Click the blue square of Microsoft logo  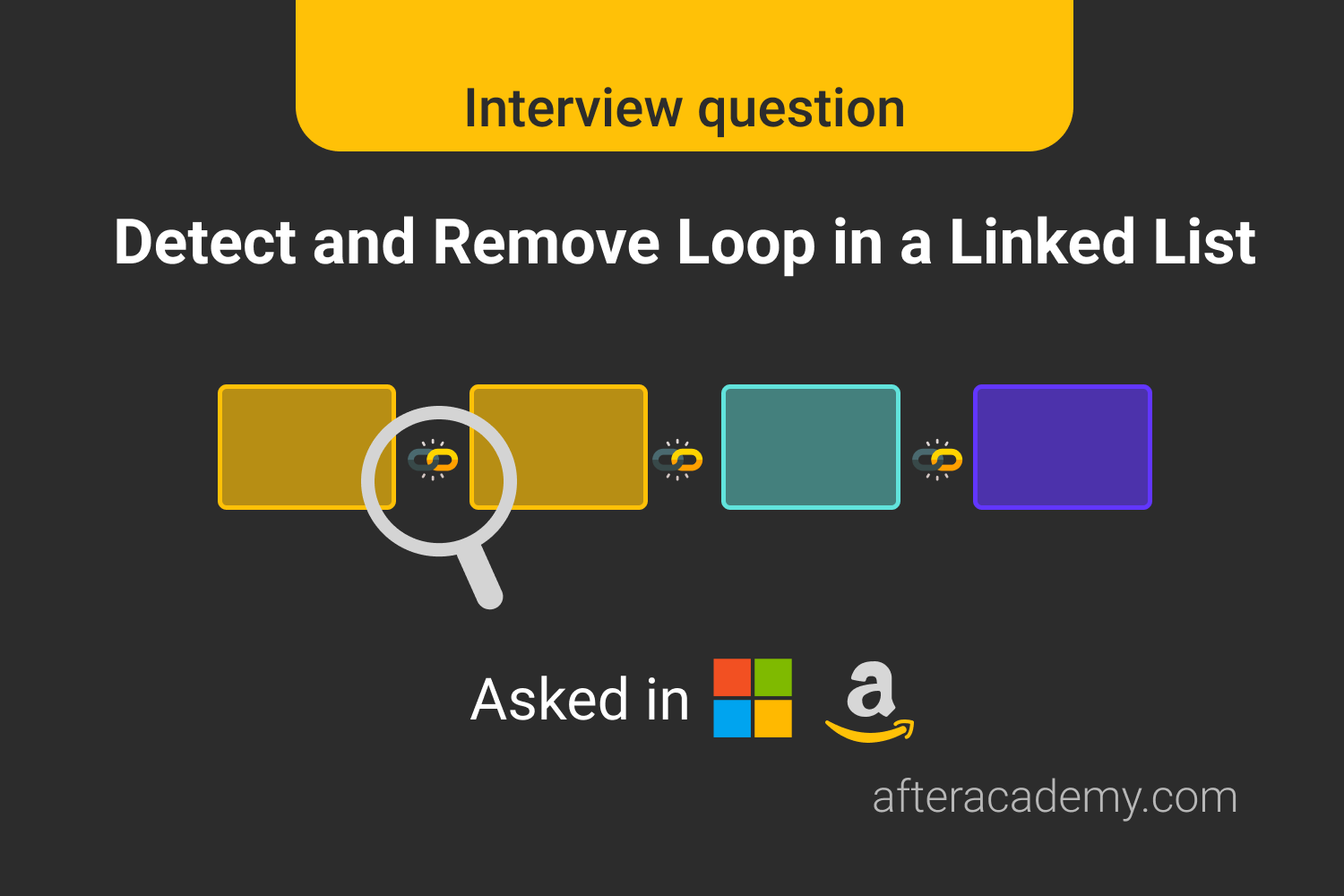tap(732, 719)
